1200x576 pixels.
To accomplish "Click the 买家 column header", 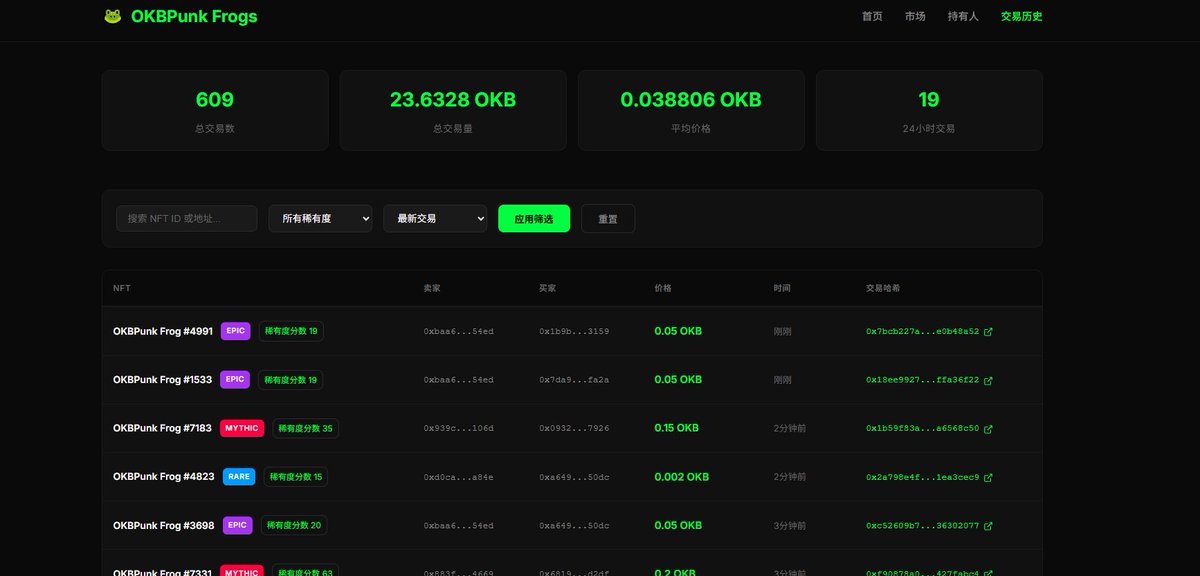I will pos(548,288).
